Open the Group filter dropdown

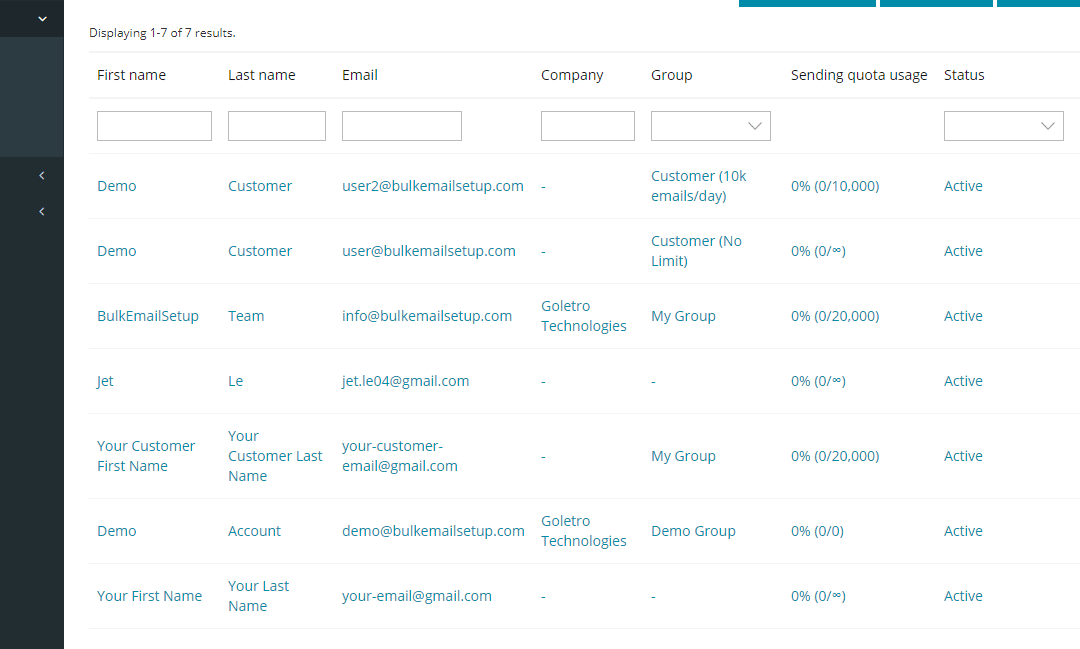coord(710,126)
